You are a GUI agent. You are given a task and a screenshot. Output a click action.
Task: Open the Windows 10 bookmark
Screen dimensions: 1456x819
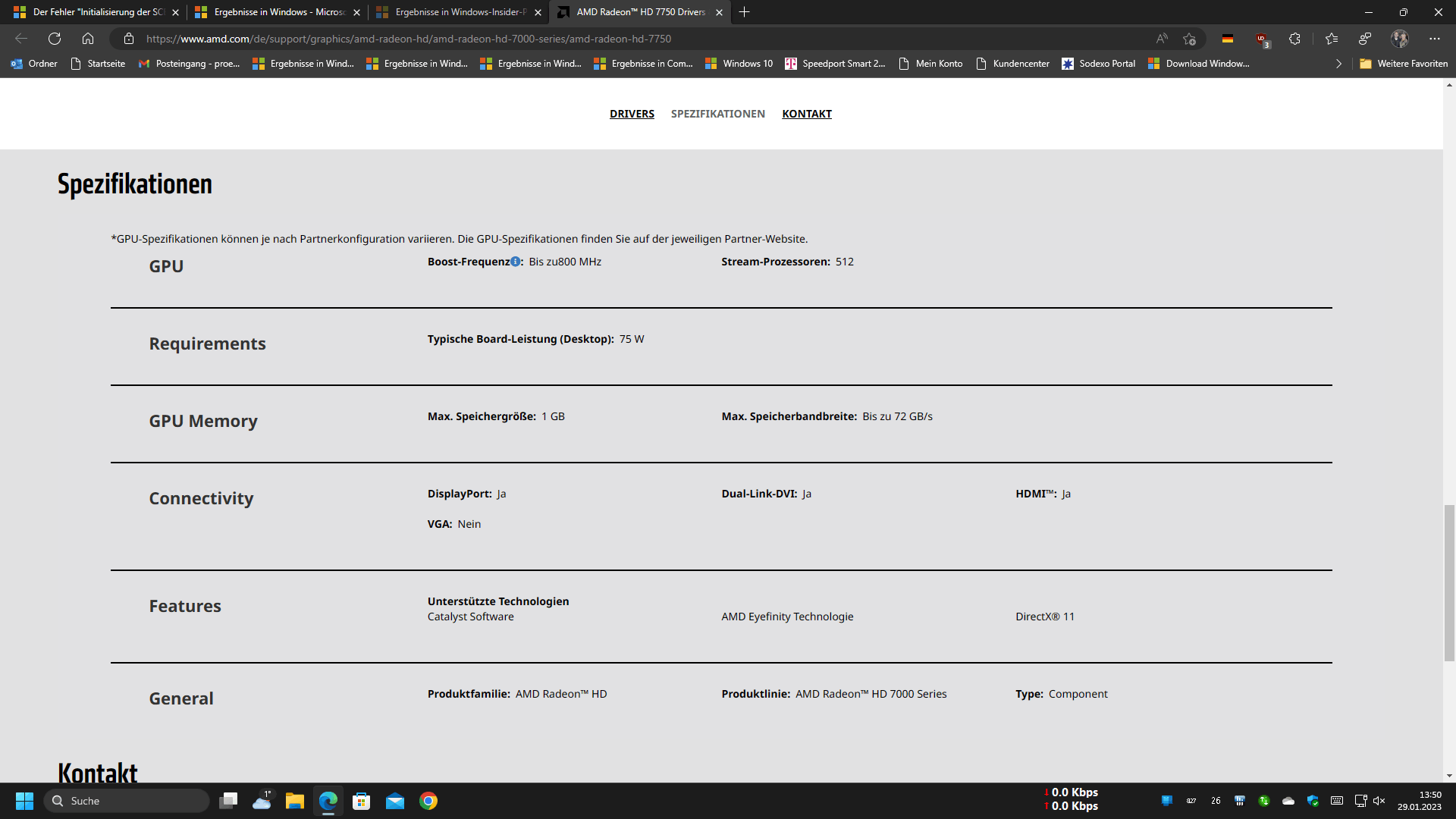click(739, 64)
